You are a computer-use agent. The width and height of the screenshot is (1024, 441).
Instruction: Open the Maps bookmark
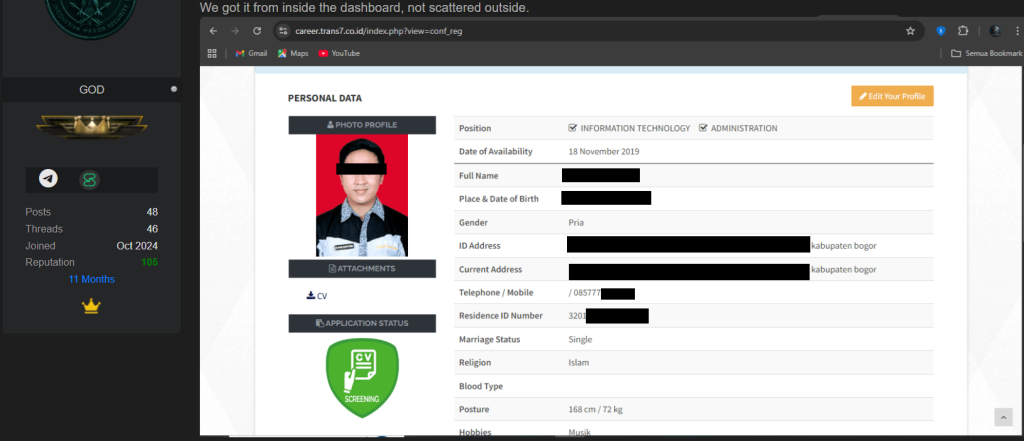(x=292, y=53)
